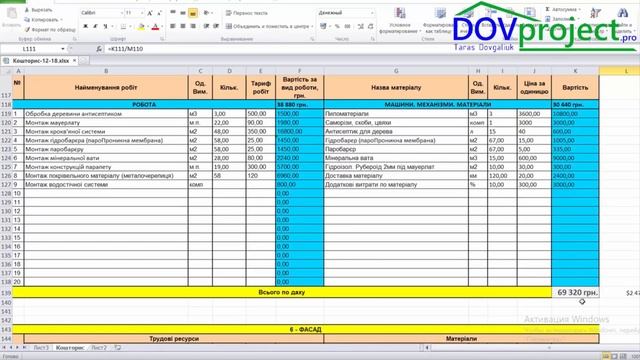Select the column K header
640x360 pixels.
click(x=575, y=71)
